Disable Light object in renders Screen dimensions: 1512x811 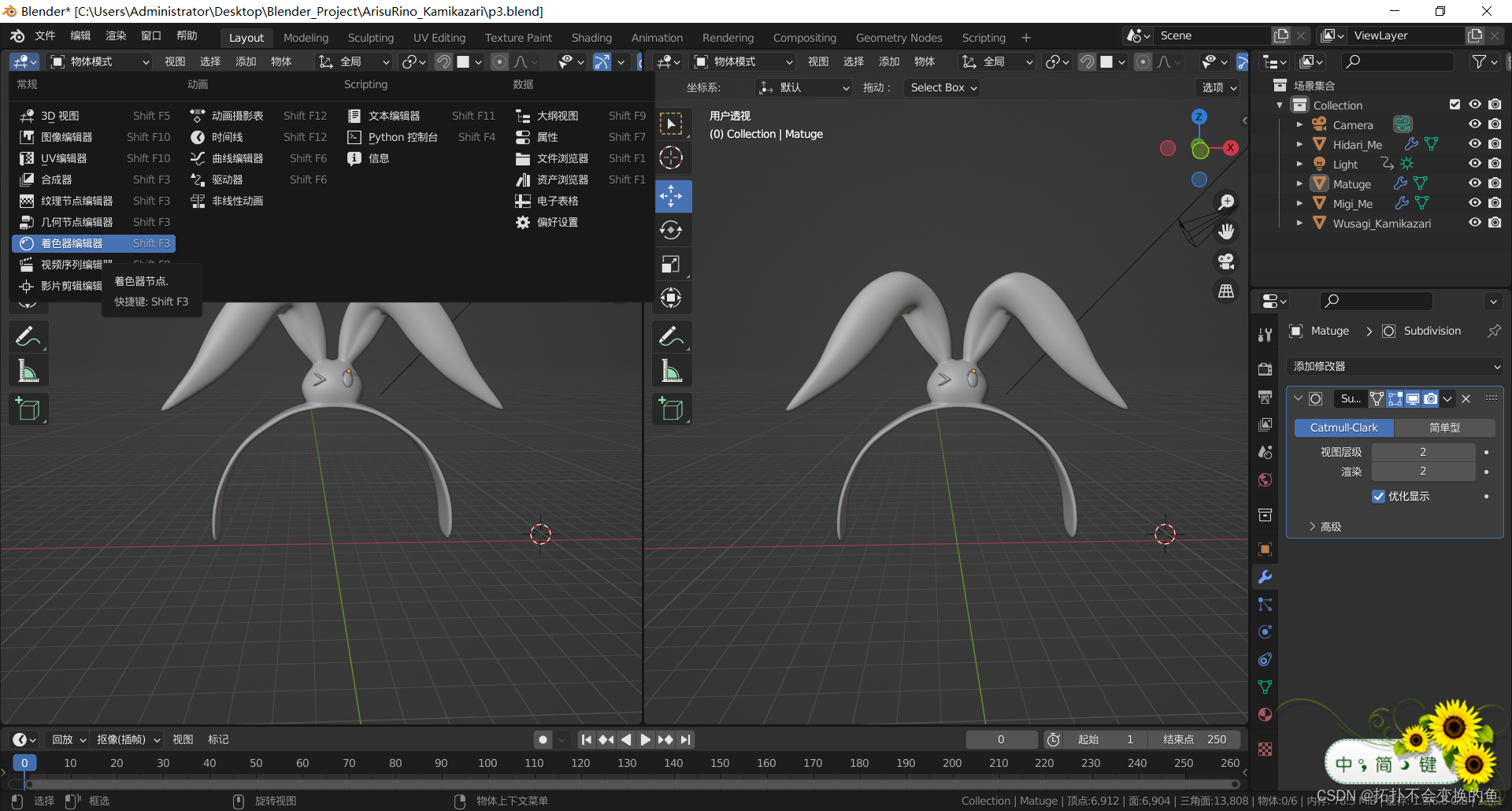[x=1495, y=164]
